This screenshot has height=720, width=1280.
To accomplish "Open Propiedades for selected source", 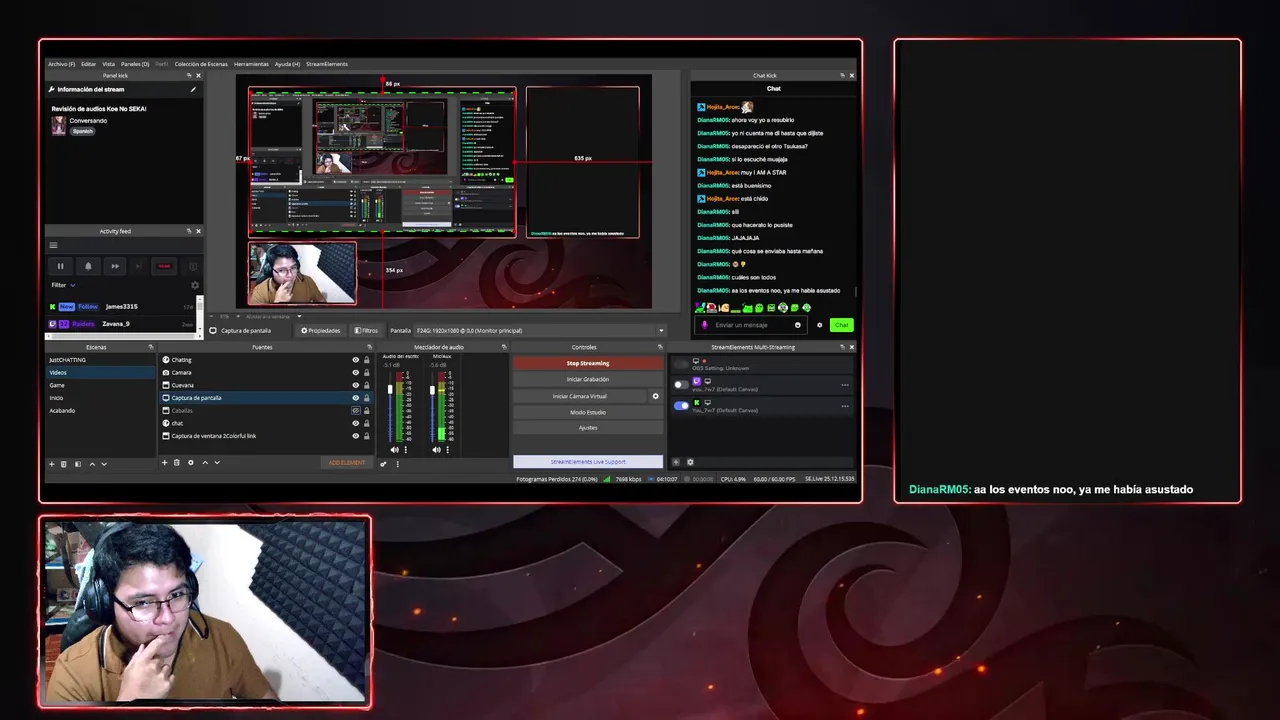I will click(321, 330).
